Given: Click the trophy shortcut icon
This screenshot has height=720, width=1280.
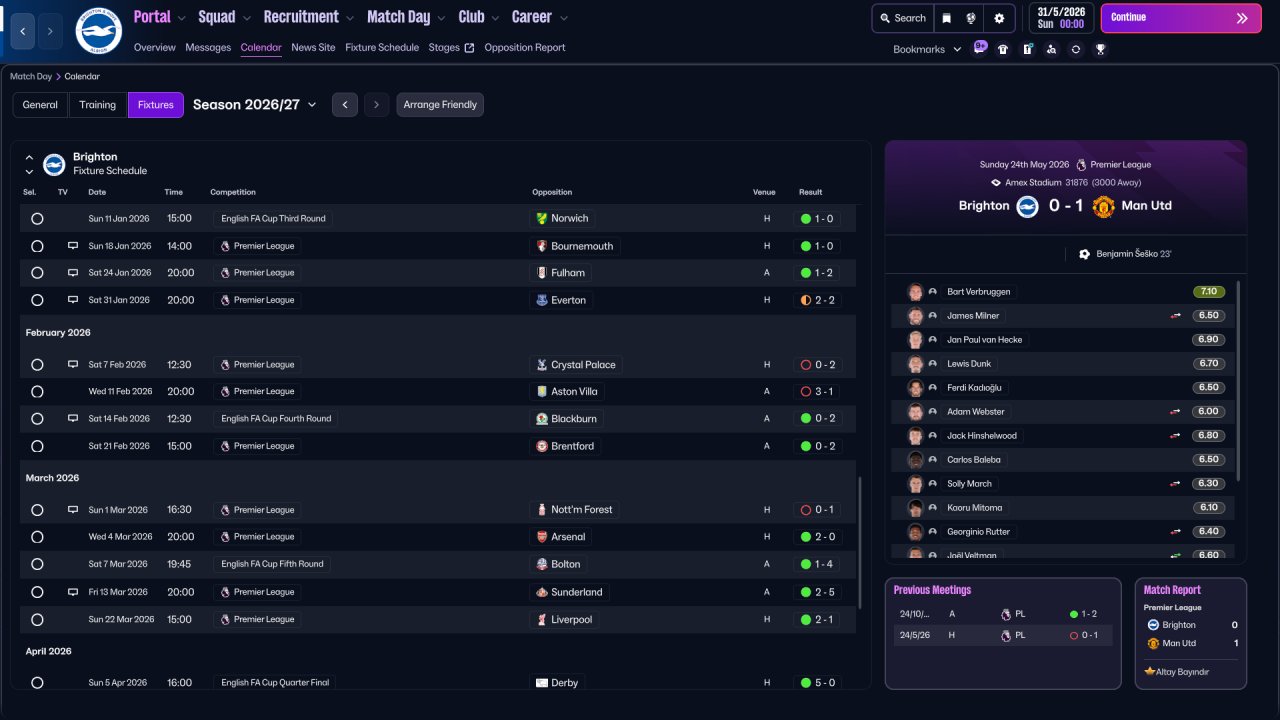Looking at the screenshot, I should pos(1100,49).
